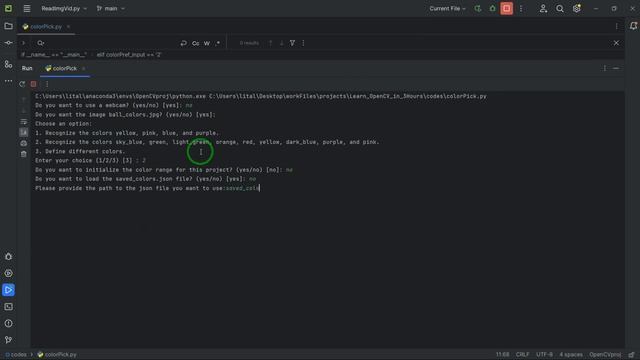Click the __name__ == '__main__' breadcrumb
The height and width of the screenshot is (360, 640).
pyautogui.click(x=54, y=55)
